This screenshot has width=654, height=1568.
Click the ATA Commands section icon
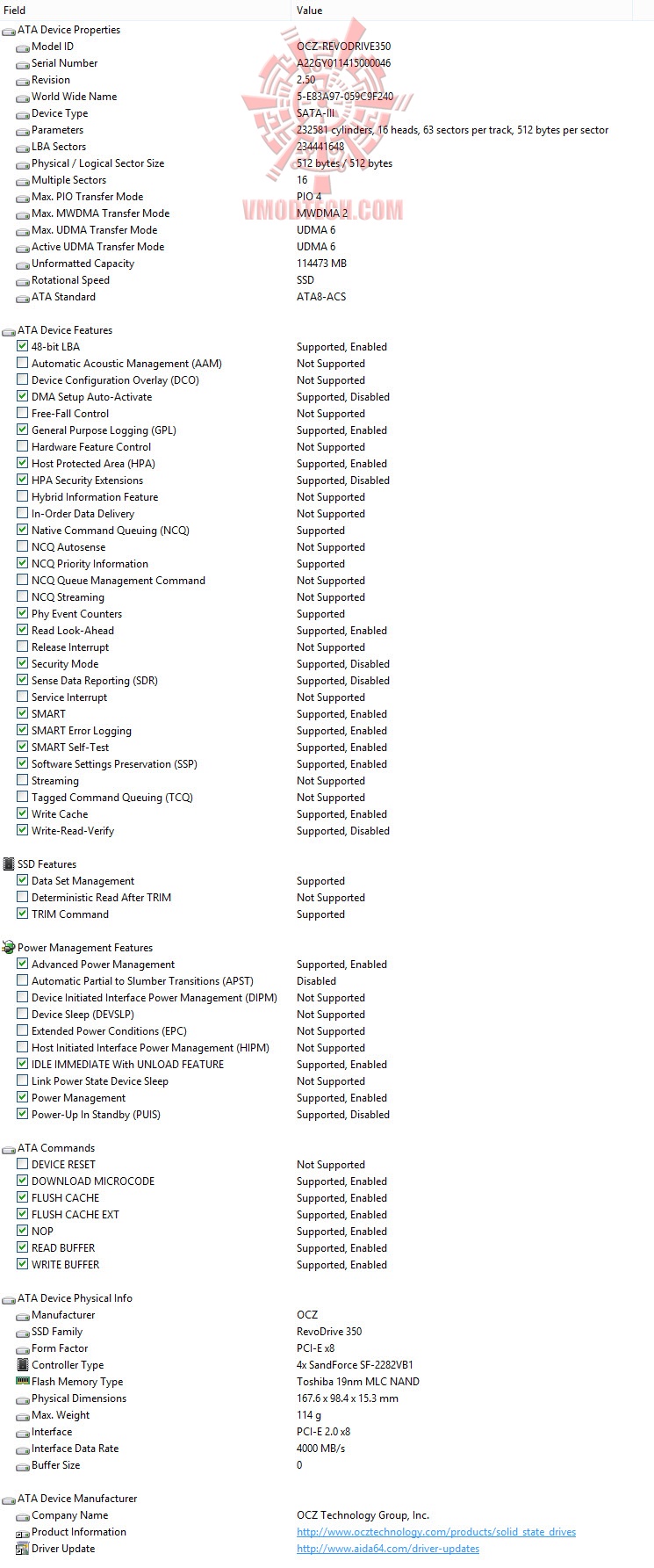tap(9, 1148)
